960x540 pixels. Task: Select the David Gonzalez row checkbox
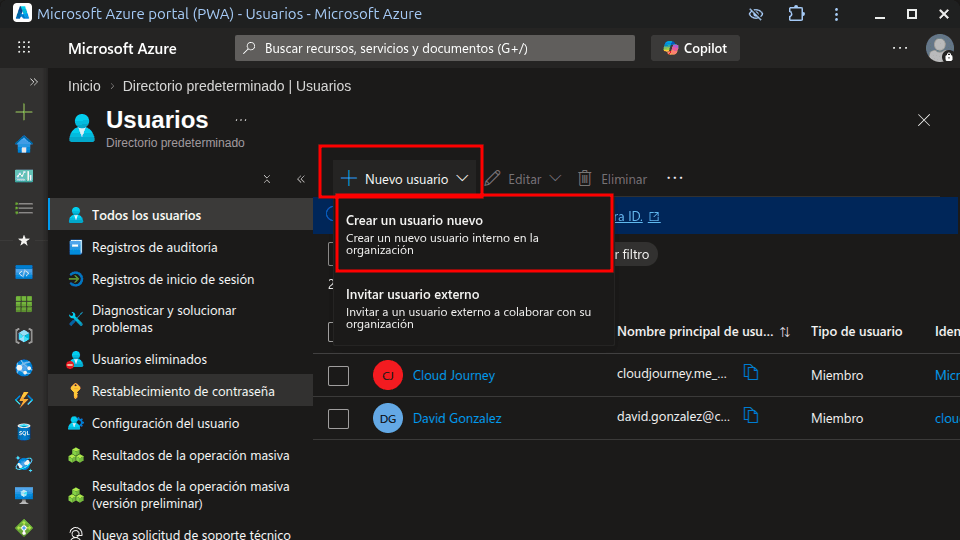click(338, 418)
